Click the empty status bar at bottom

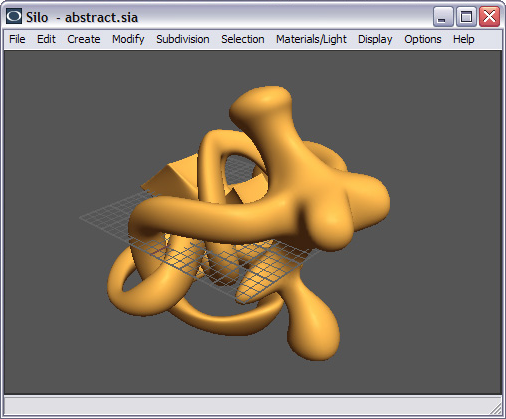(247, 405)
